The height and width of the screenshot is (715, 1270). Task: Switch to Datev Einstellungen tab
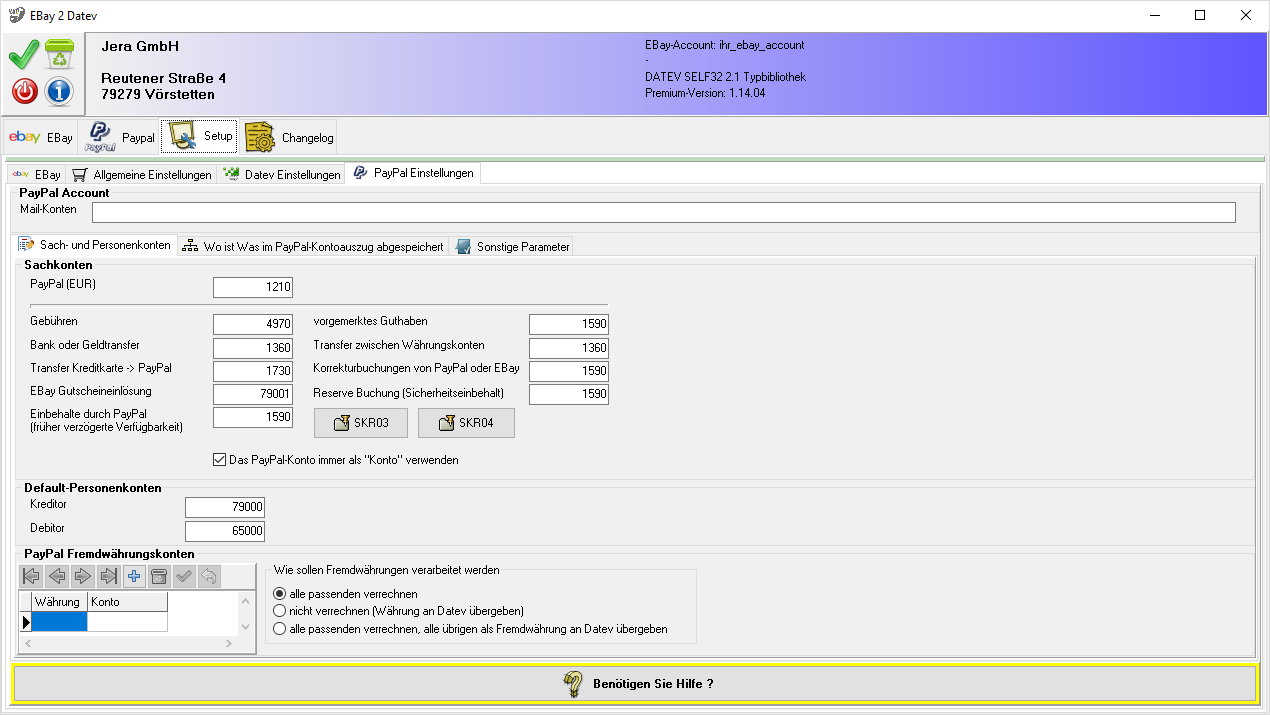tap(282, 175)
